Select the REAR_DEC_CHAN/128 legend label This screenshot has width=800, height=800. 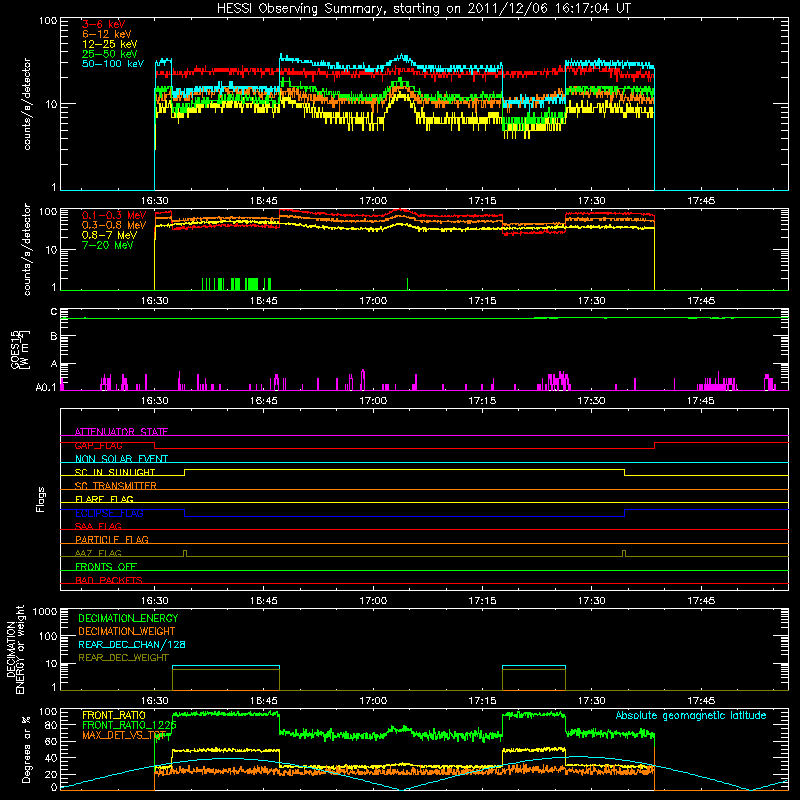coord(132,644)
